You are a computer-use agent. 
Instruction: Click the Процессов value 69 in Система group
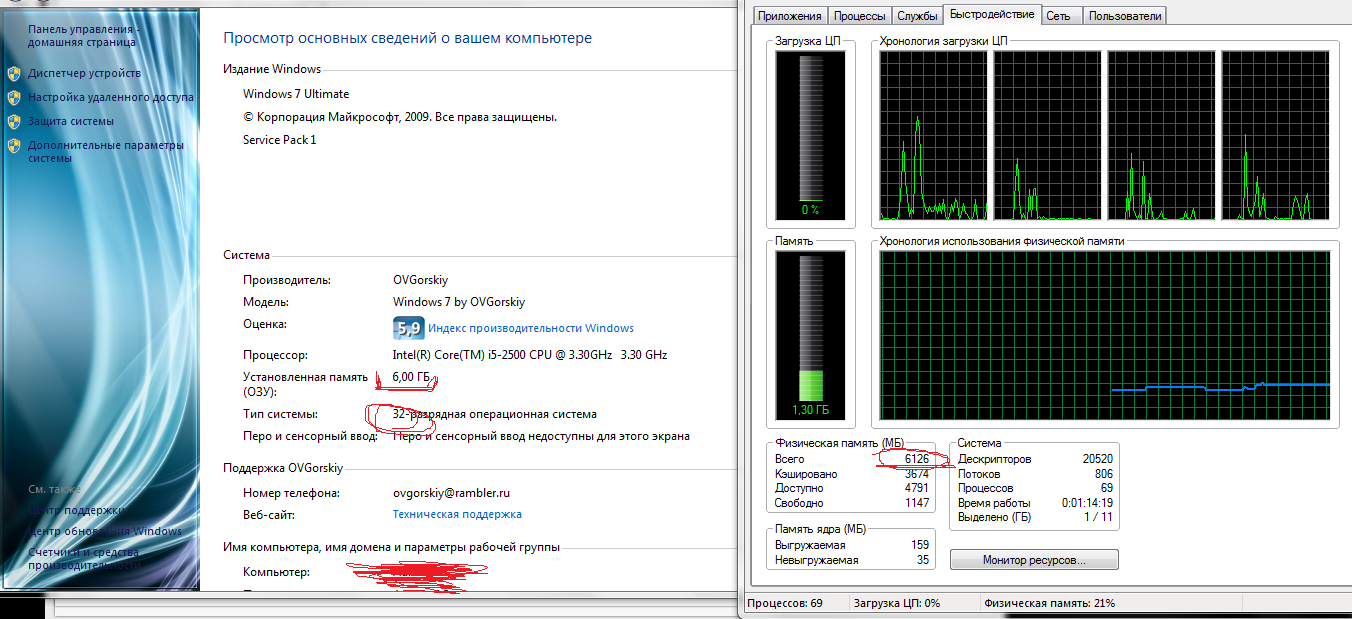(x=1106, y=488)
